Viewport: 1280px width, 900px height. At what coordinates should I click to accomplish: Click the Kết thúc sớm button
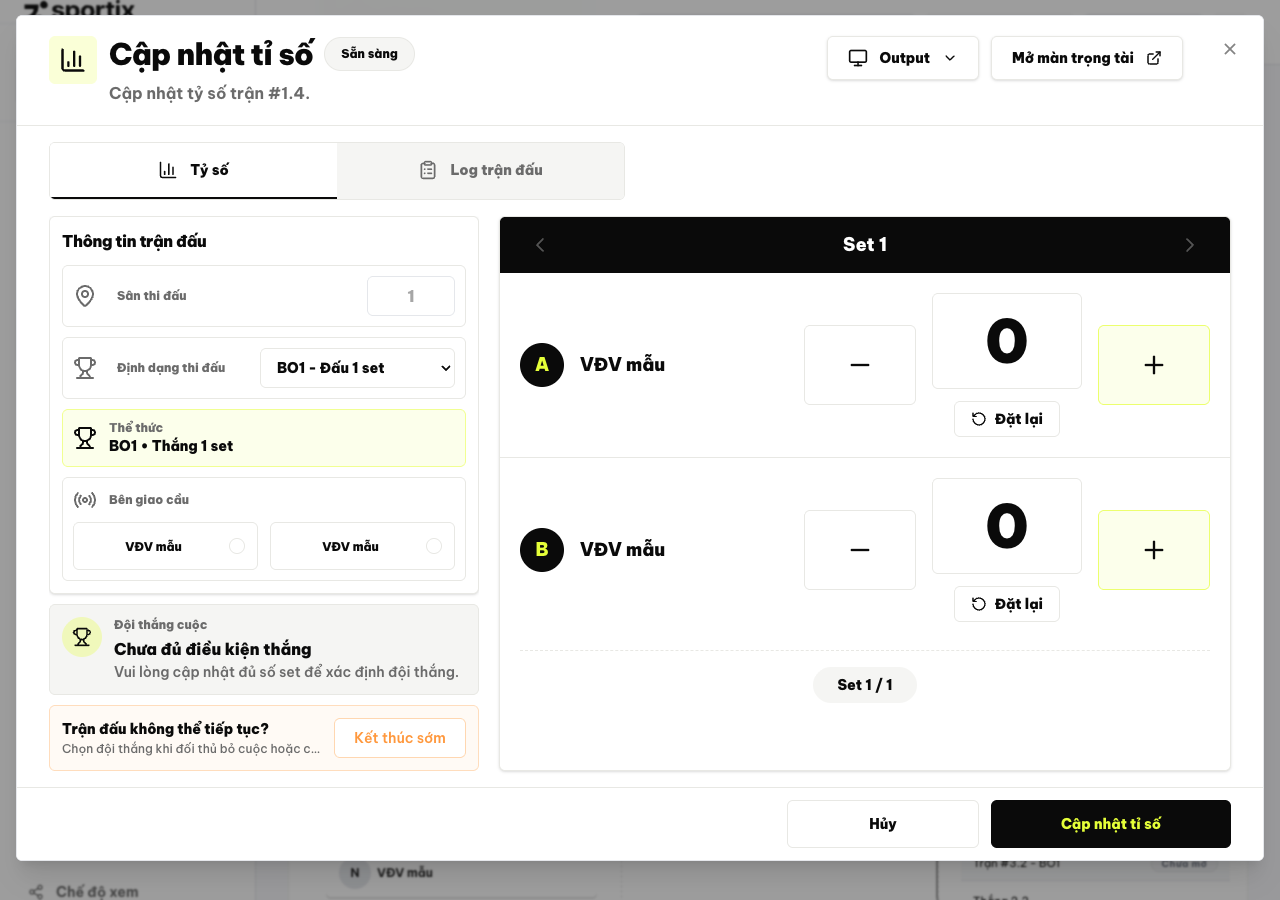[x=400, y=738]
